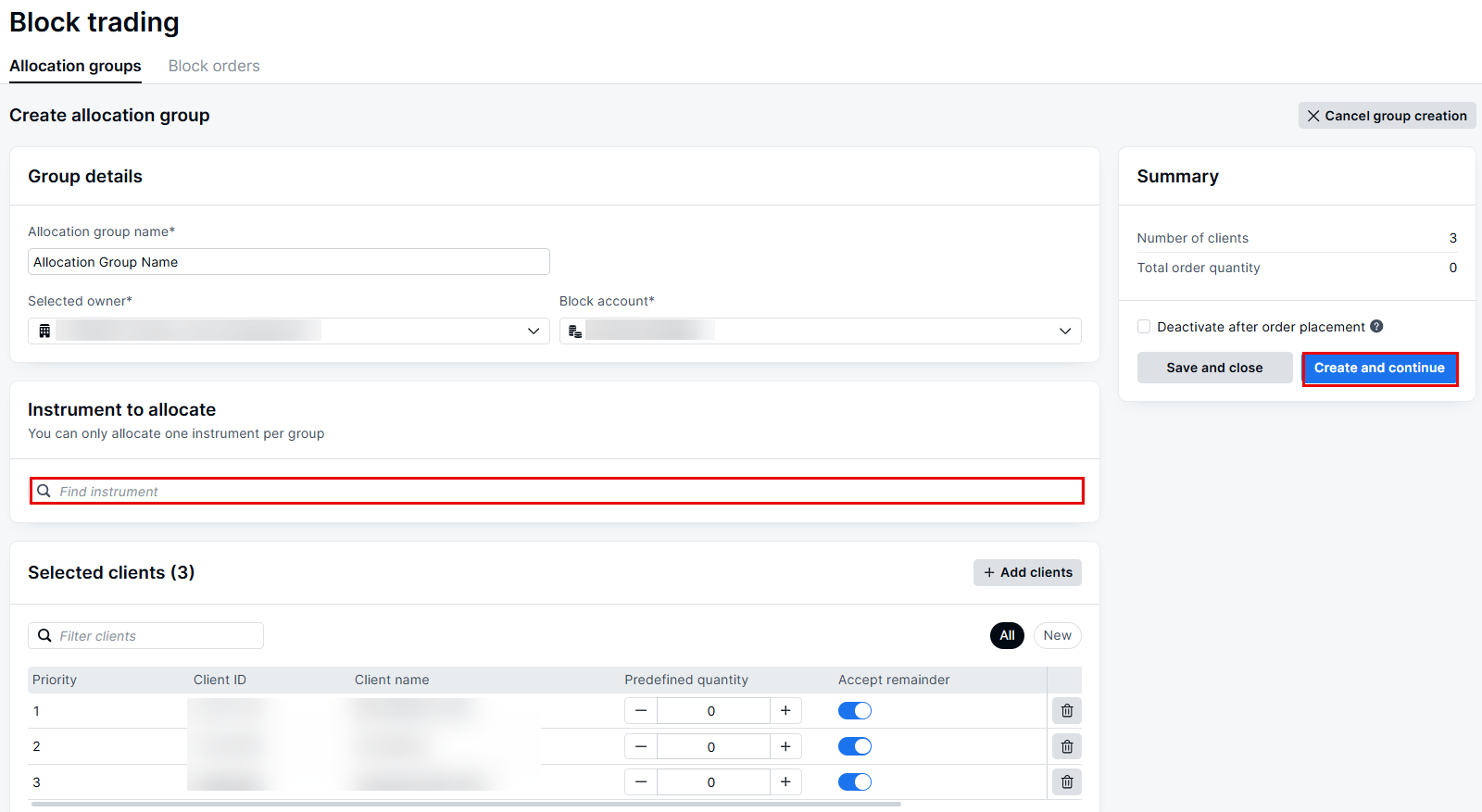Select the Allocation groups tab
The height and width of the screenshot is (812, 1482).
(75, 67)
